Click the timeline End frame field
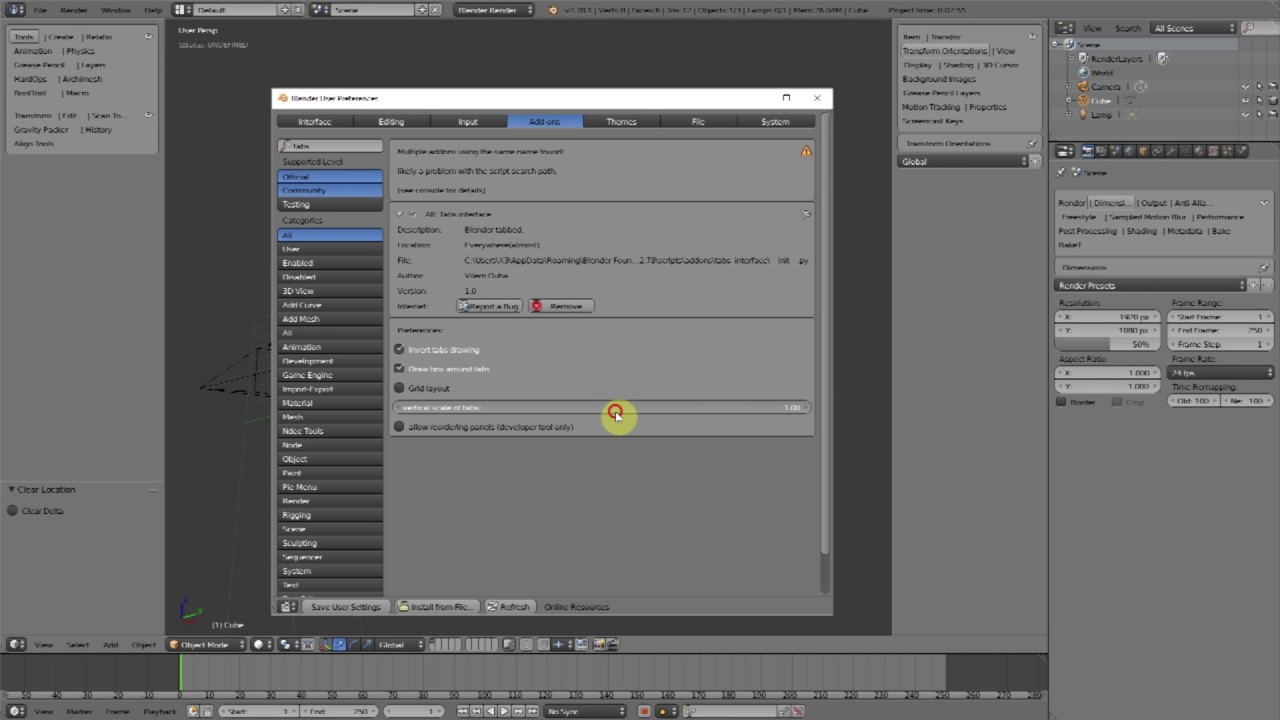The image size is (1280, 720). [339, 711]
